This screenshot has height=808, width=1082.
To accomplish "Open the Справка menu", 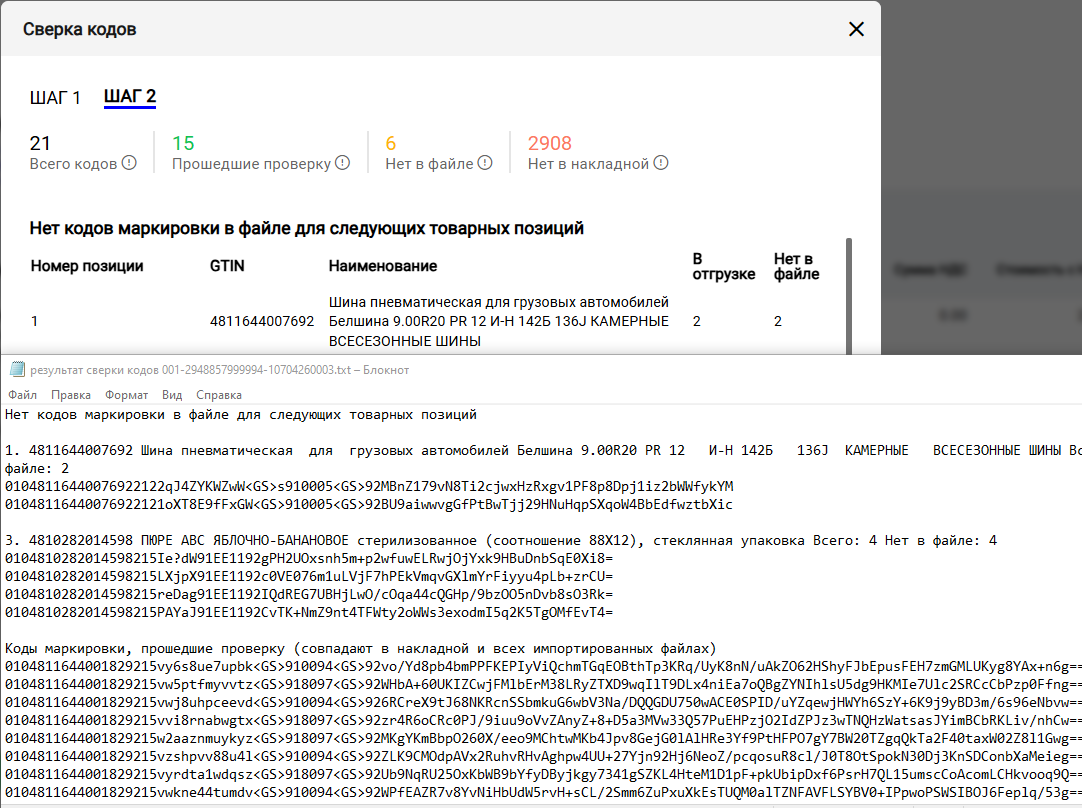I will tap(219, 395).
